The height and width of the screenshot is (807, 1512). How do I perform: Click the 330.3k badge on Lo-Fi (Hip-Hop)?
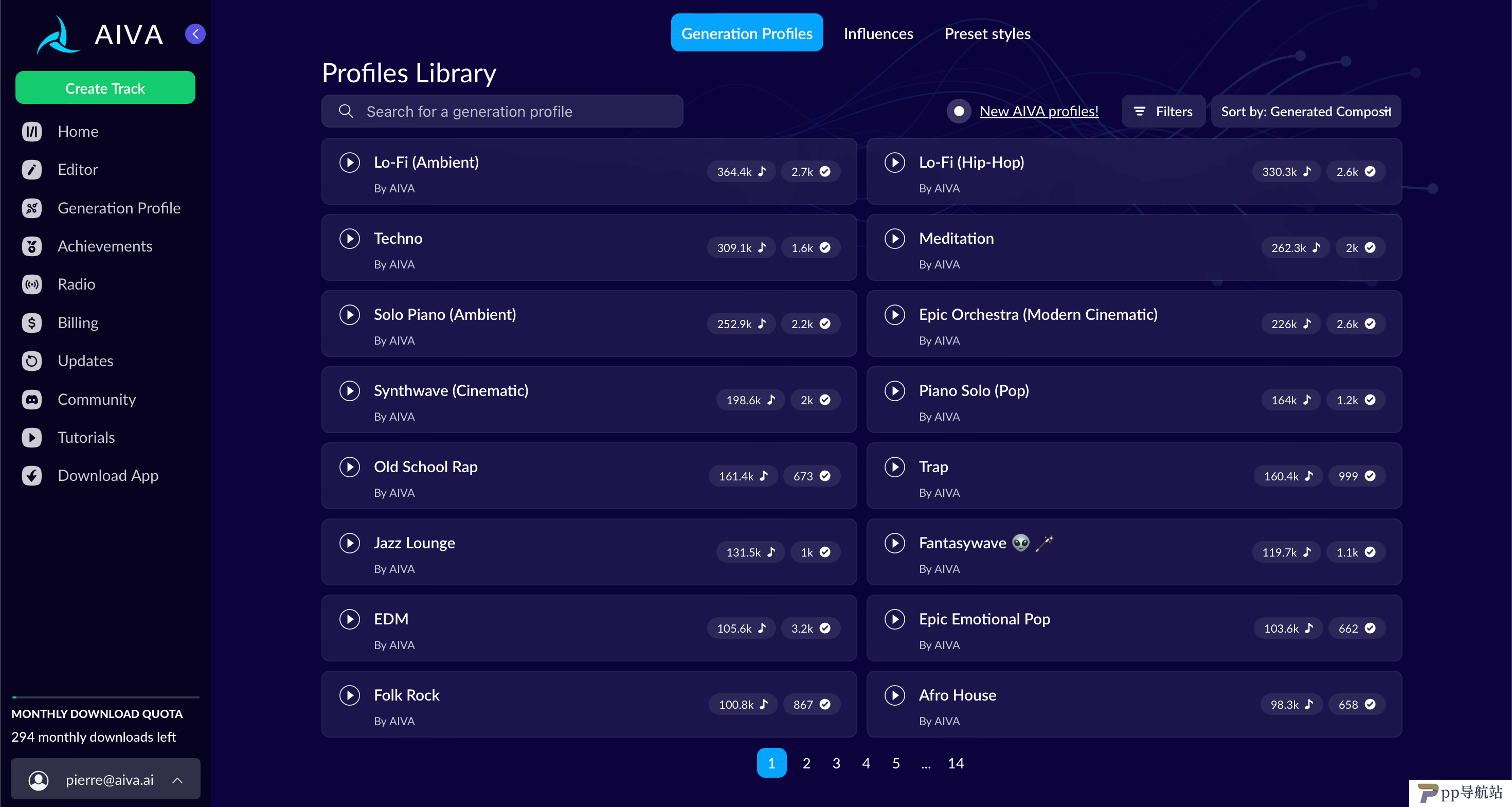pos(1287,171)
